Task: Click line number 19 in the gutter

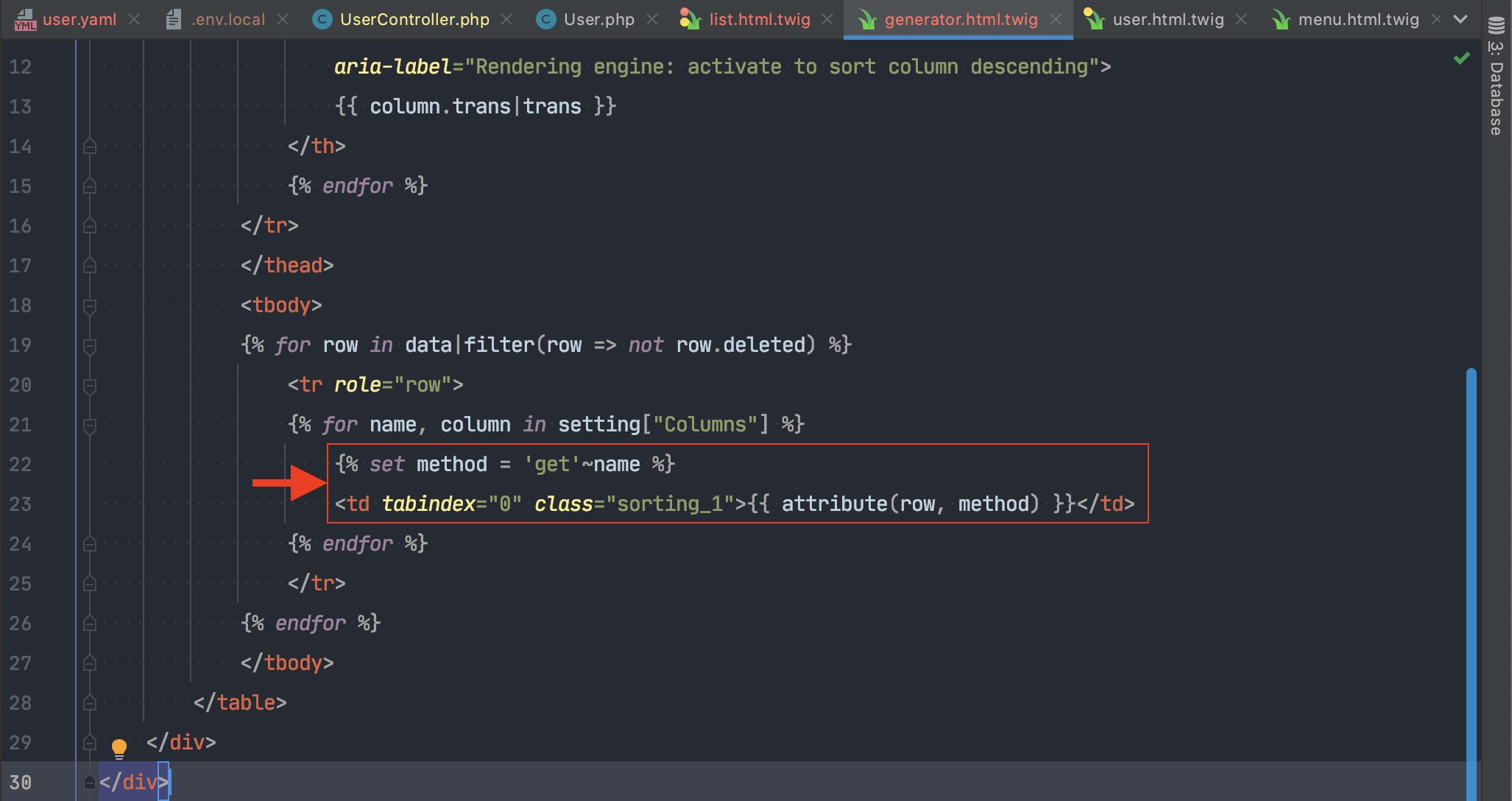Action: [x=20, y=345]
